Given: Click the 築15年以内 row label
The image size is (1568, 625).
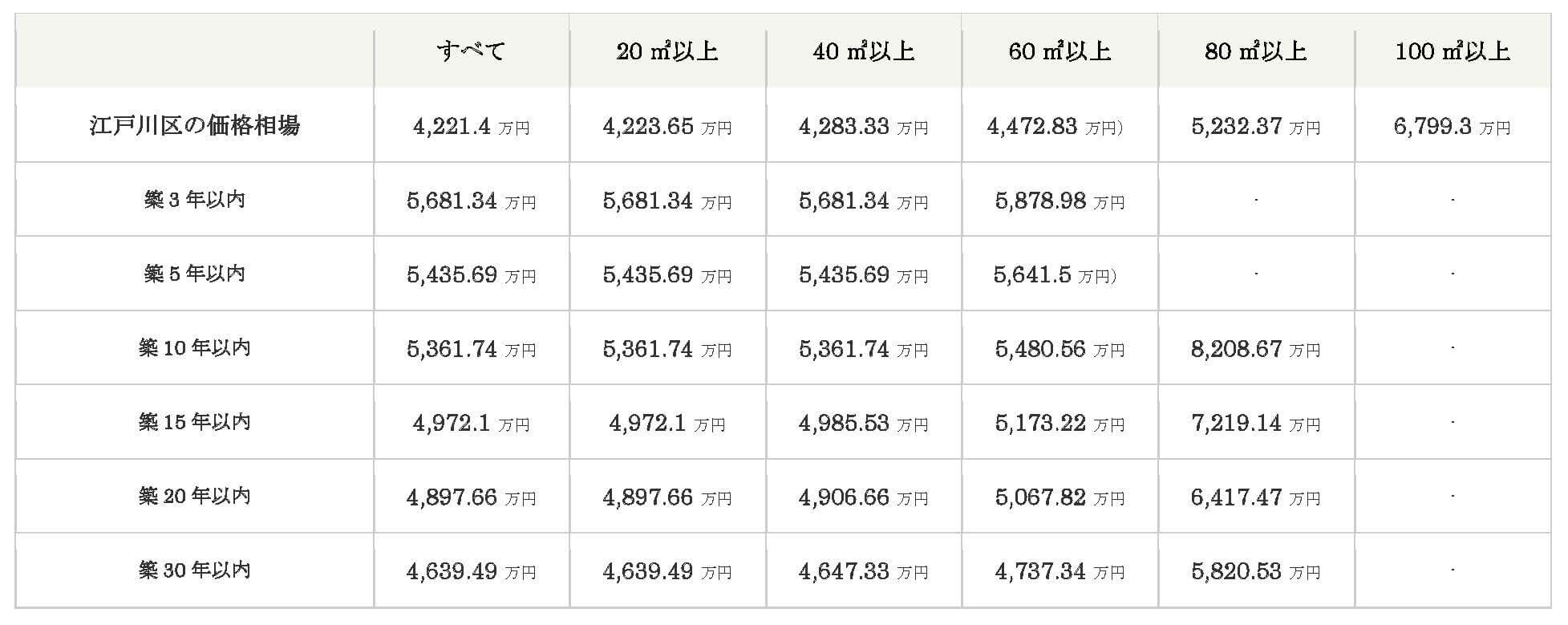Looking at the screenshot, I should click(195, 421).
